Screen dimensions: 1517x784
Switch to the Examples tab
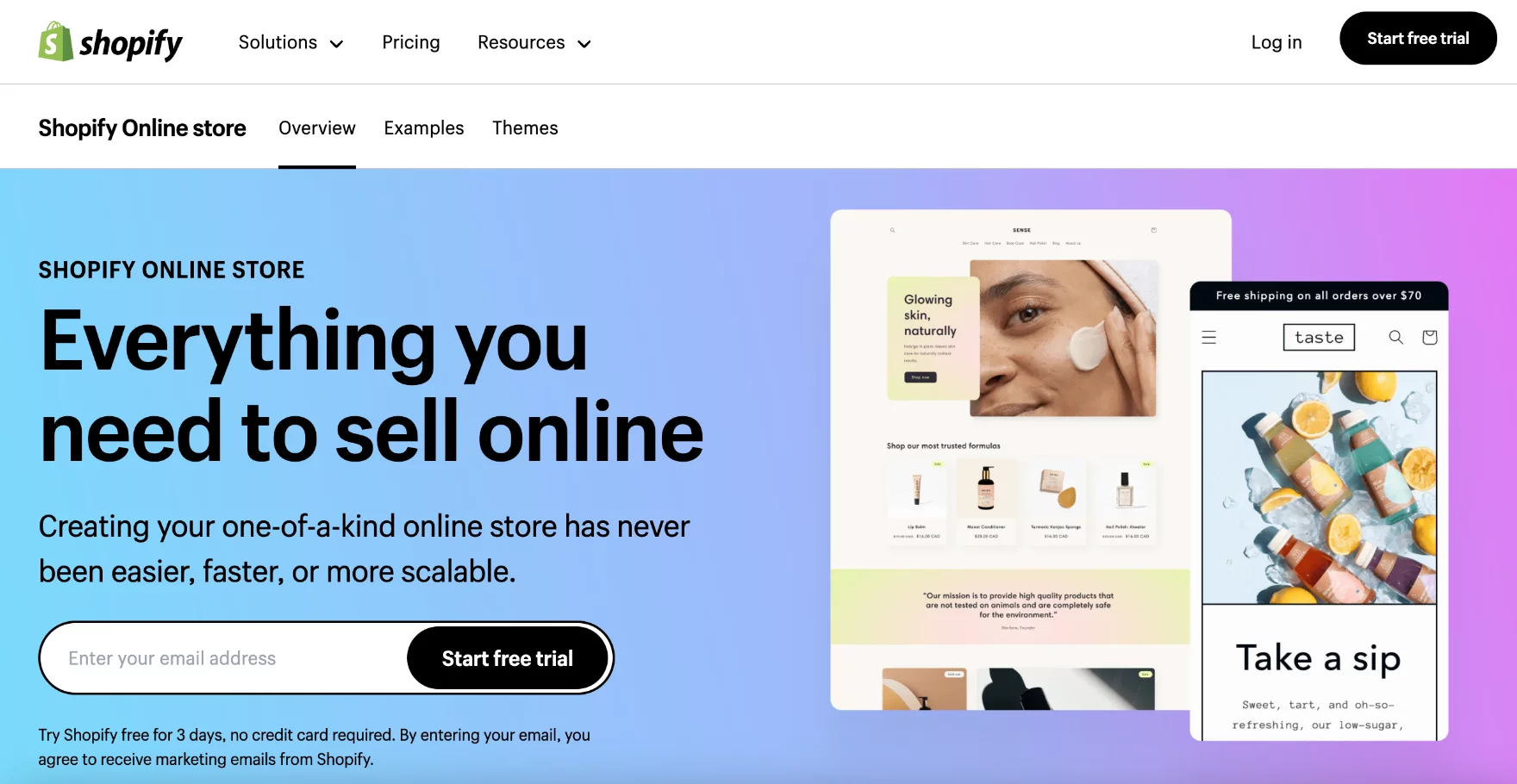424,128
